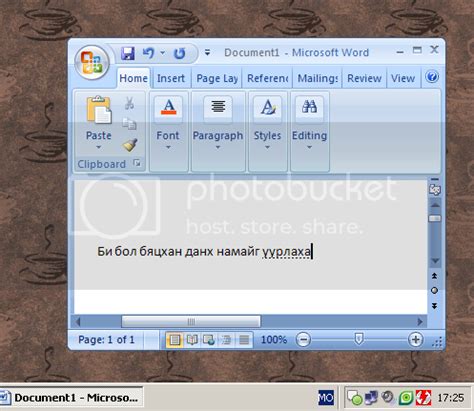Repeat typing with the Redo icon
The height and width of the screenshot is (411, 474).
click(x=180, y=53)
